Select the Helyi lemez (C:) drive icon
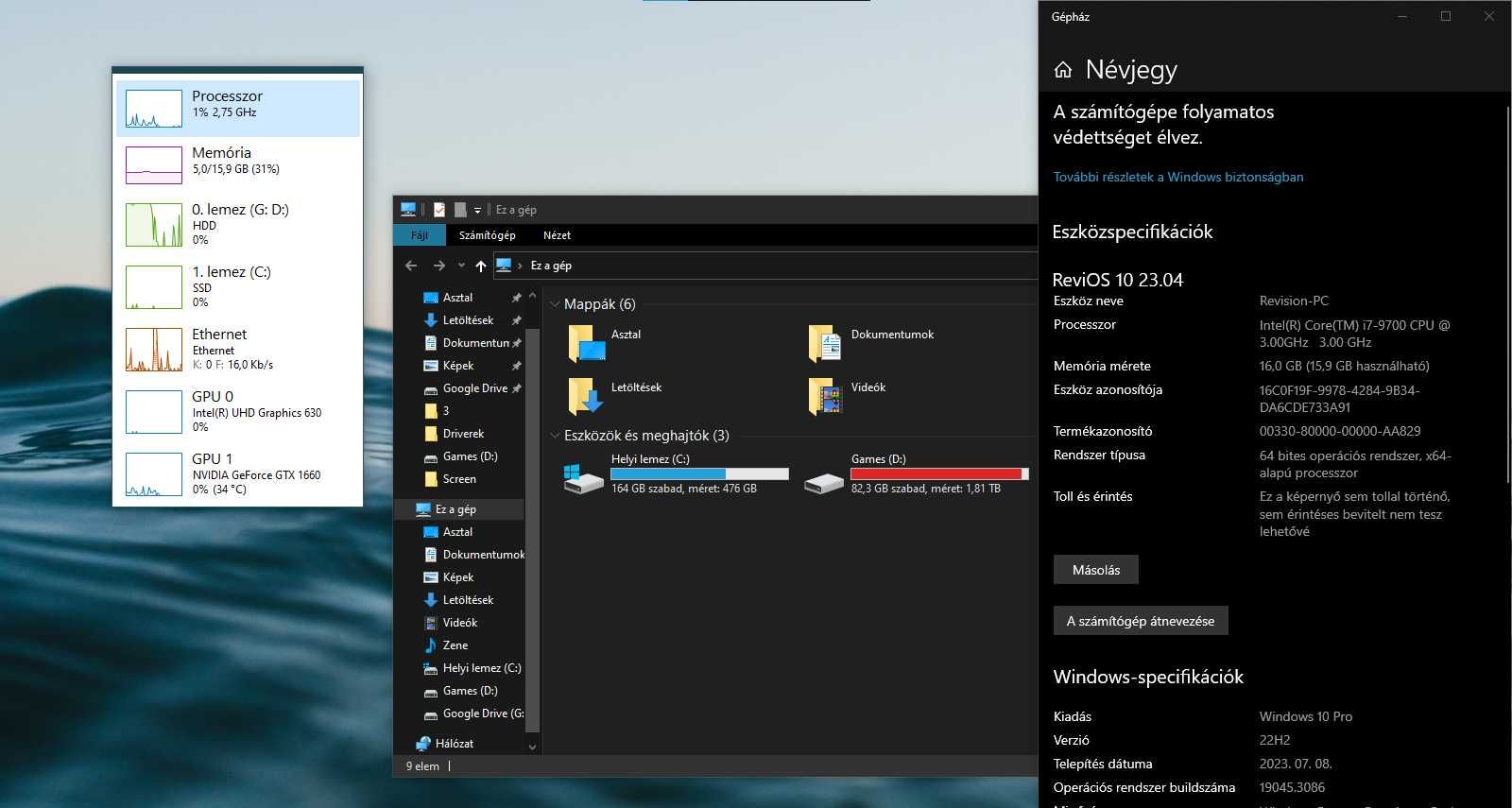 [583, 477]
